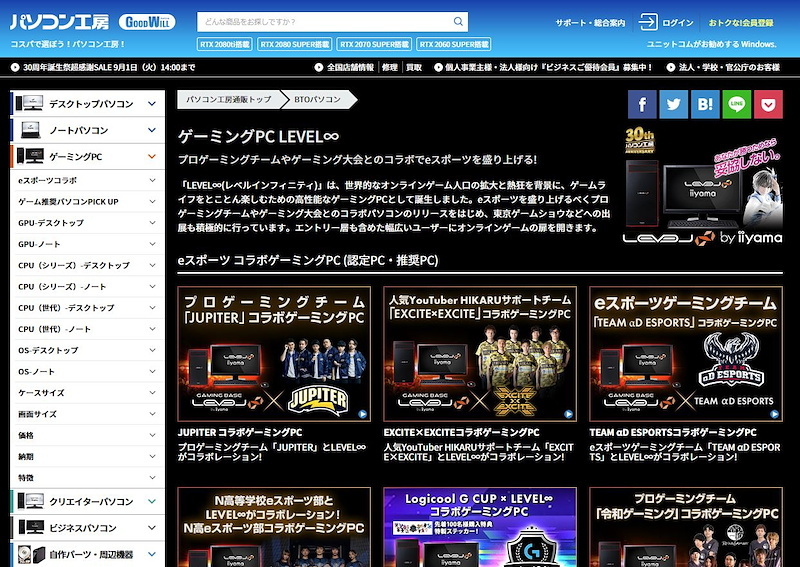Click gaming PC icon in sidebar

[30, 156]
